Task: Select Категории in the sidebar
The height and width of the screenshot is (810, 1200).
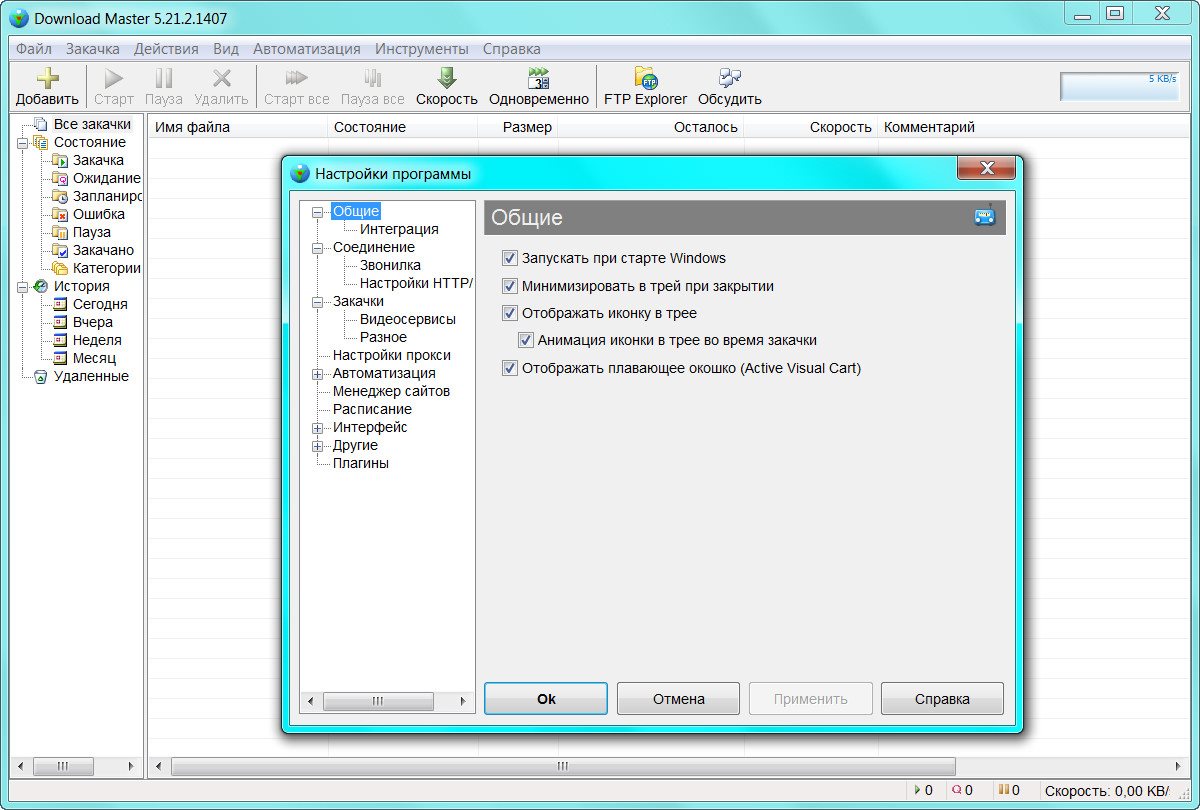Action: click(x=106, y=268)
